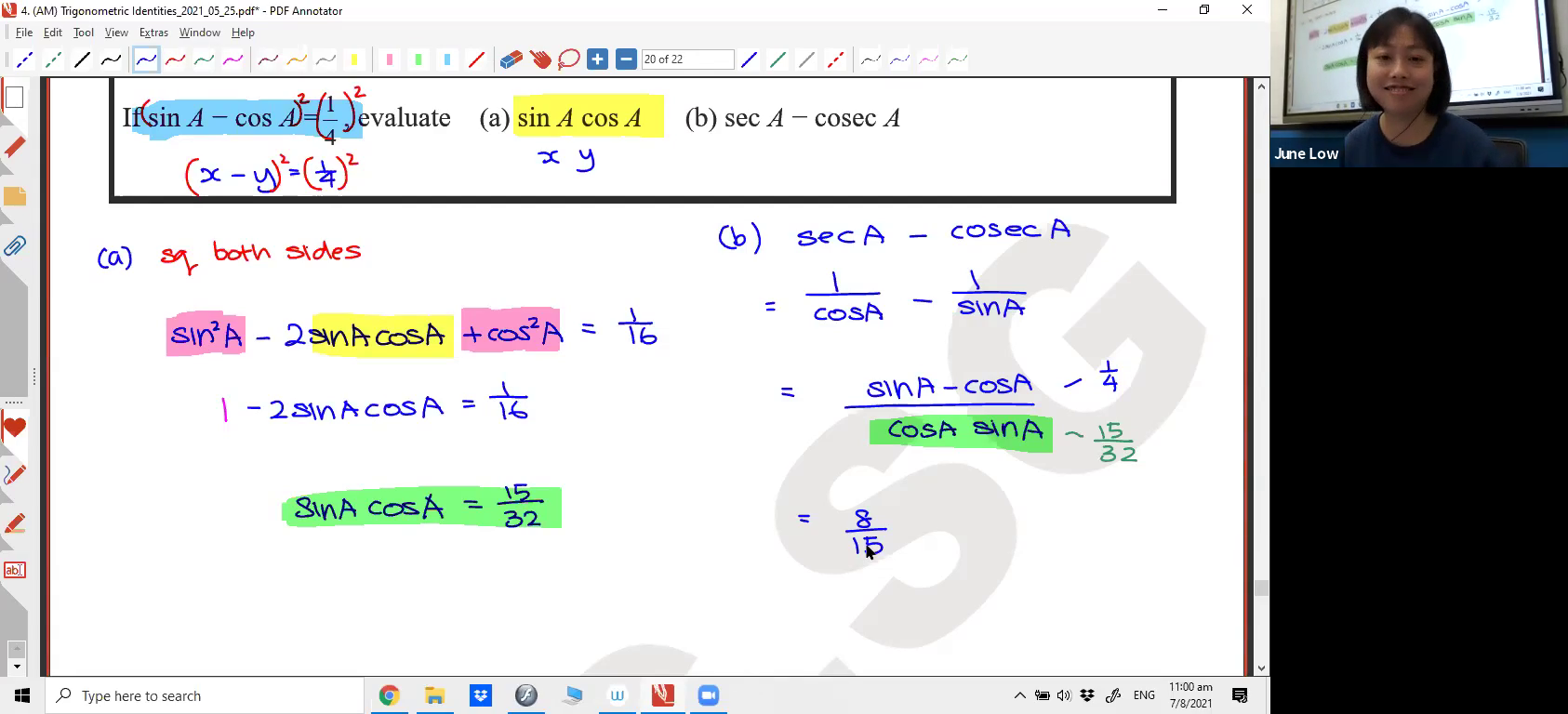The image size is (1568, 714).
Task: Open Dropbox from the taskbar
Action: tap(480, 695)
